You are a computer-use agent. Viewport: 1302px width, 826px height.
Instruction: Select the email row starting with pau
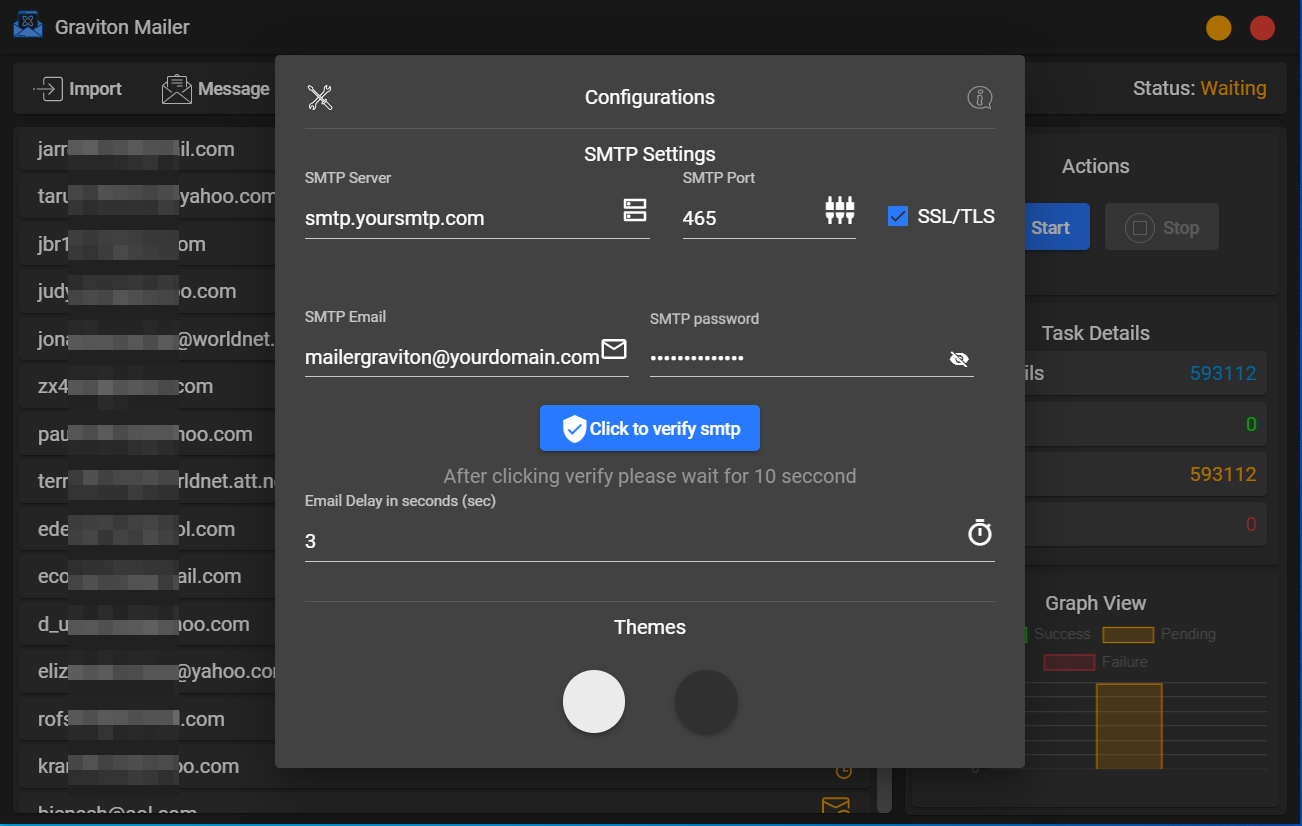(x=148, y=434)
